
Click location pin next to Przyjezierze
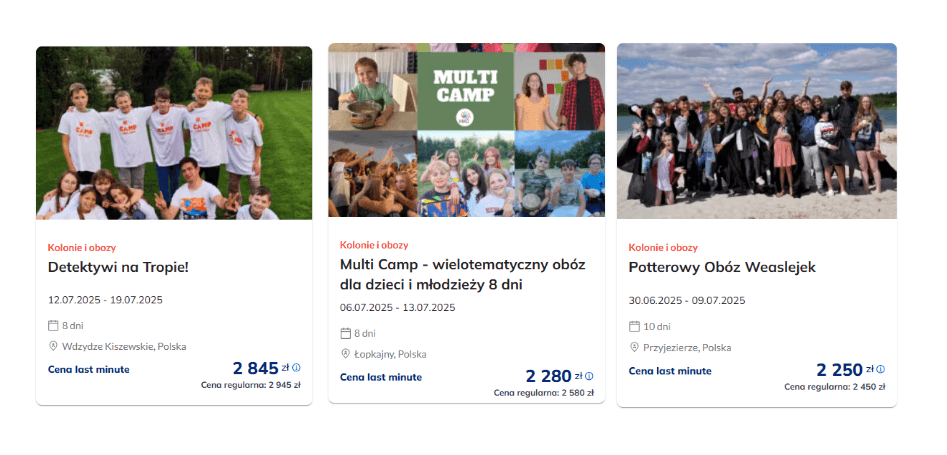(634, 347)
